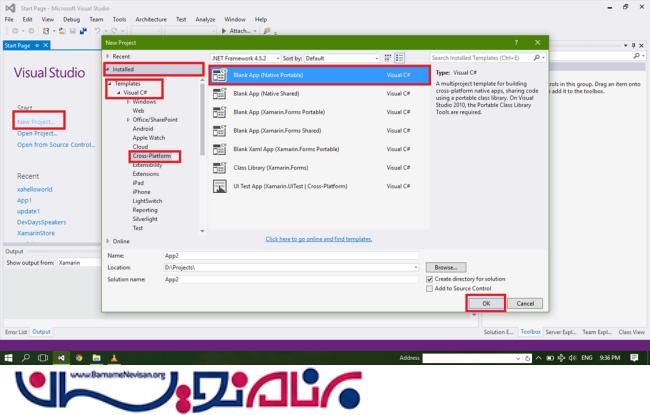The image size is (650, 415).
Task: Click the Browse... button
Action: coord(446,267)
